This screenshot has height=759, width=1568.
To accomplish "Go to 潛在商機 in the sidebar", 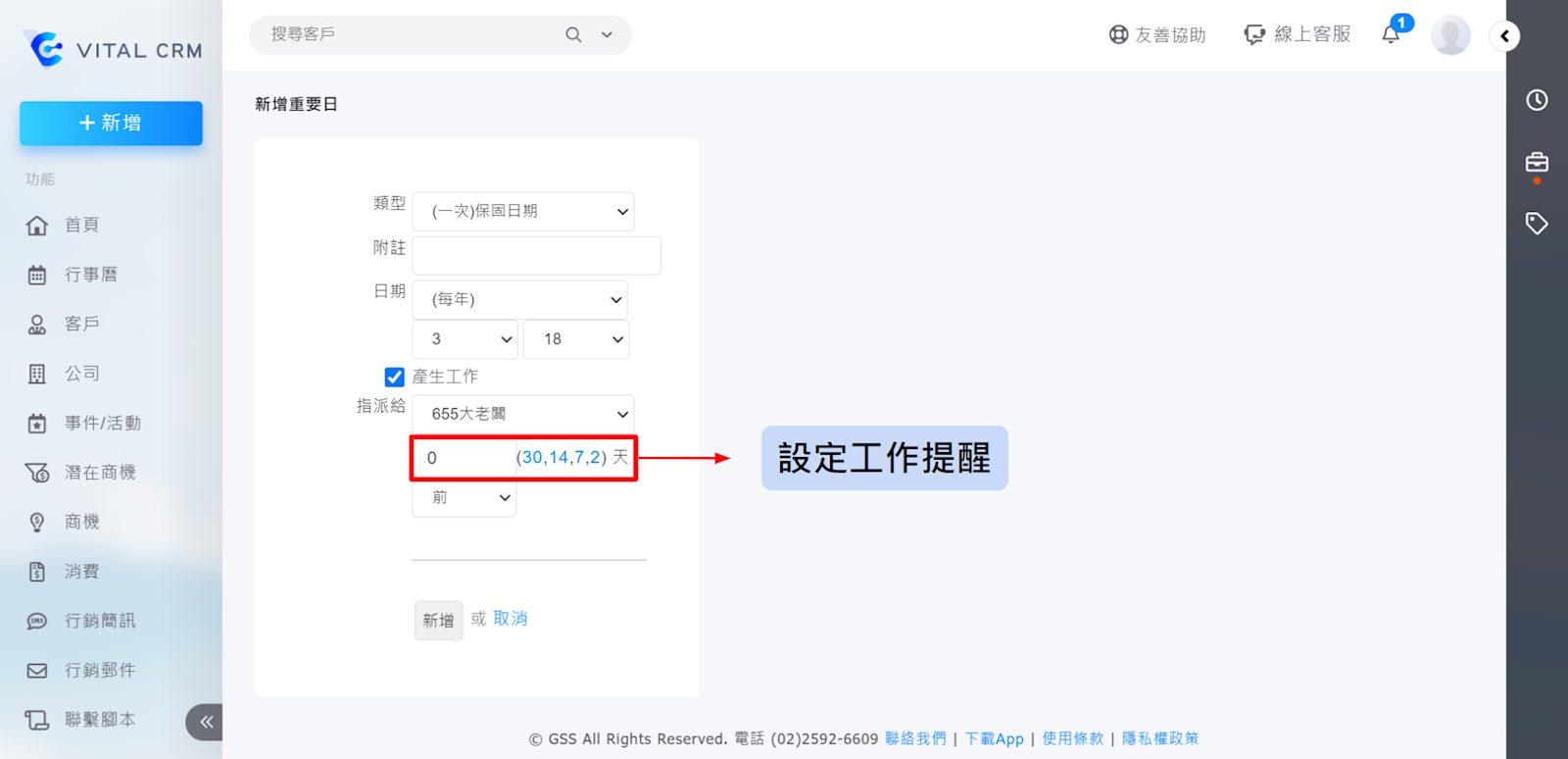I will [99, 473].
